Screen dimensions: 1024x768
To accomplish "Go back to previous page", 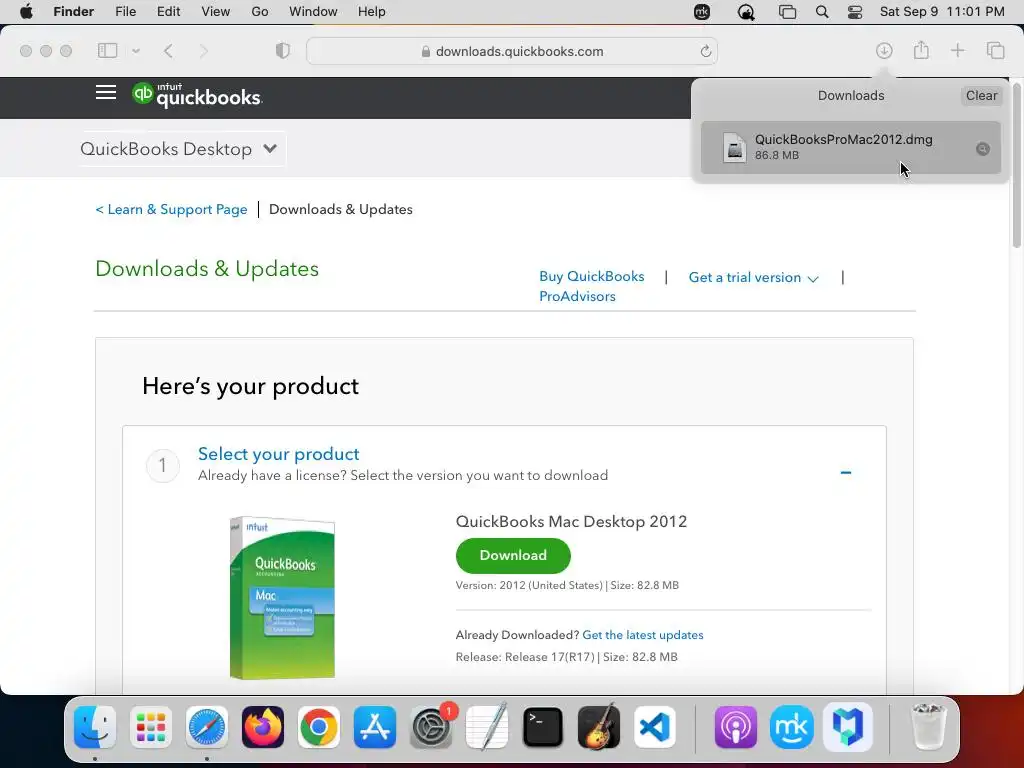I will pyautogui.click(x=168, y=51).
